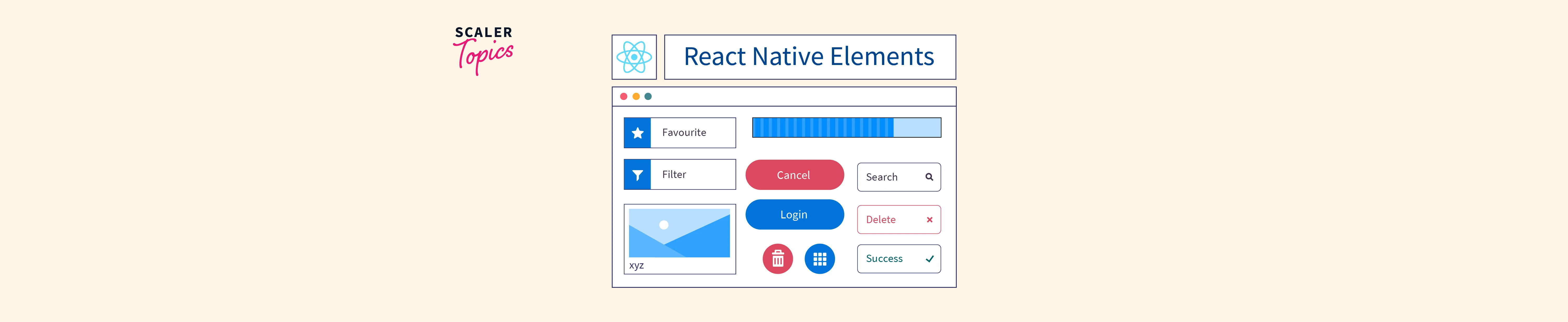
Task: Click the Favourite text field
Action: tap(692, 133)
